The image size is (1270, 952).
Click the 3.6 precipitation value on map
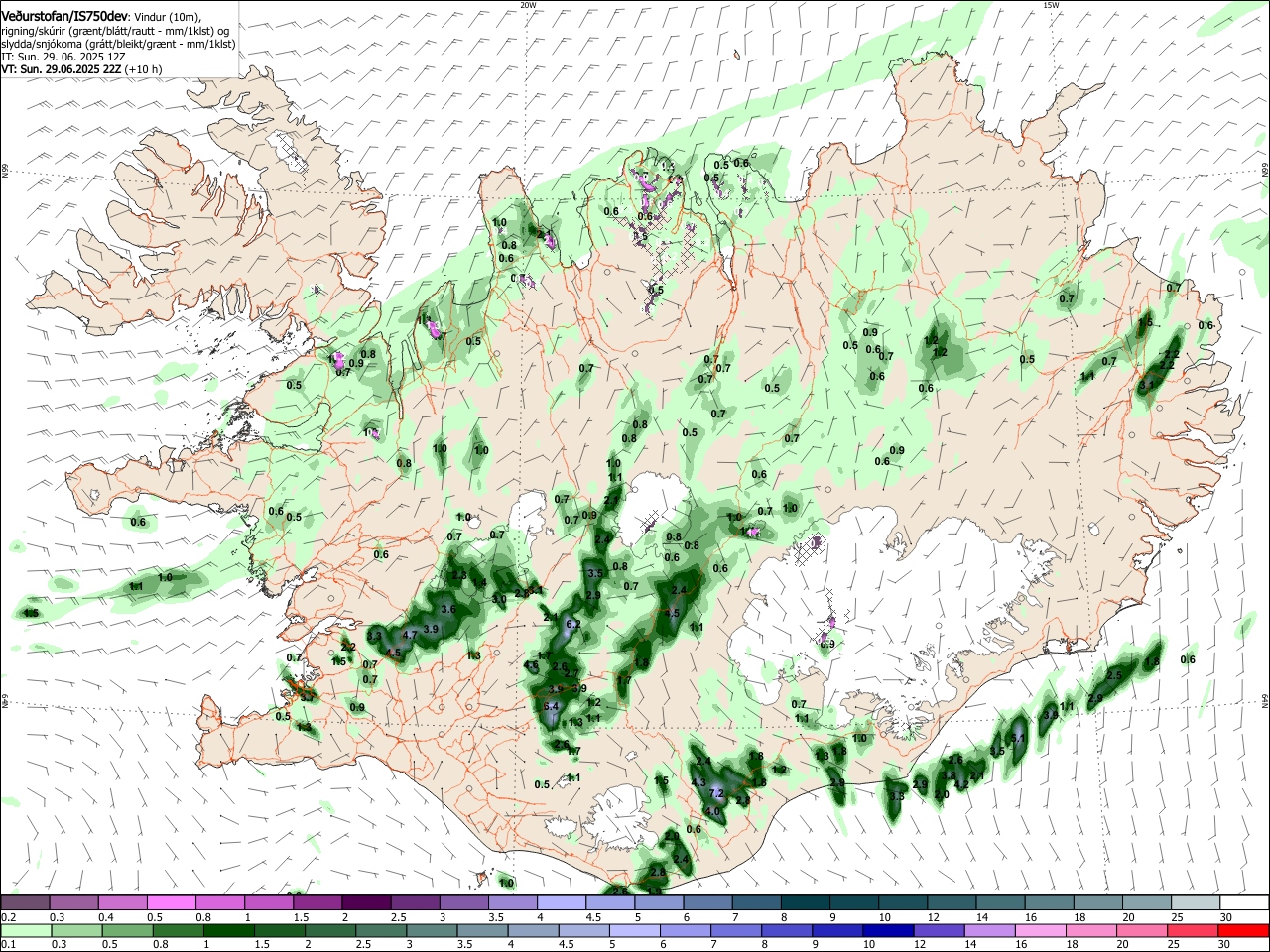pyautogui.click(x=447, y=609)
